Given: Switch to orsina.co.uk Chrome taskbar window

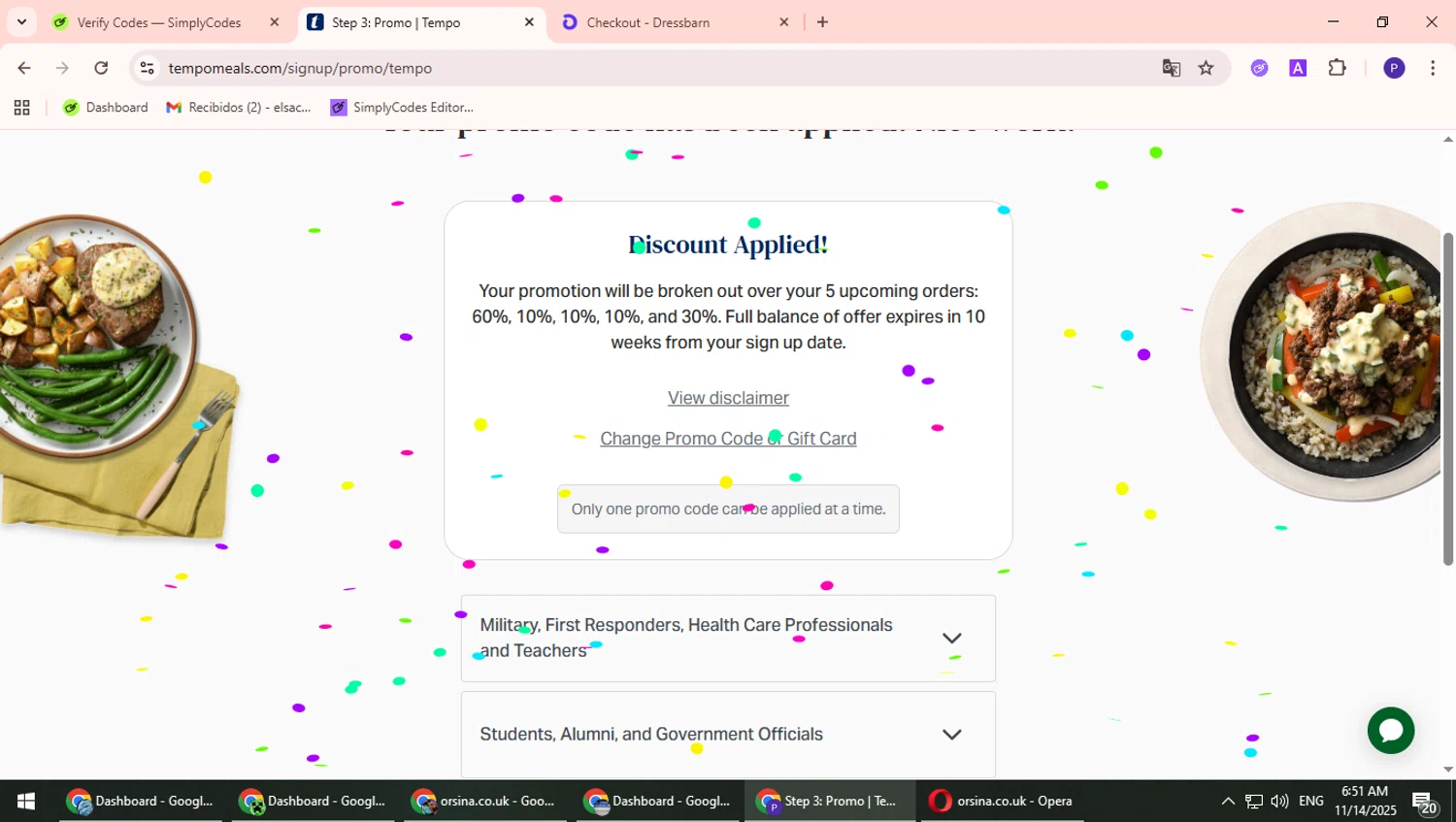Looking at the screenshot, I should tap(485, 802).
